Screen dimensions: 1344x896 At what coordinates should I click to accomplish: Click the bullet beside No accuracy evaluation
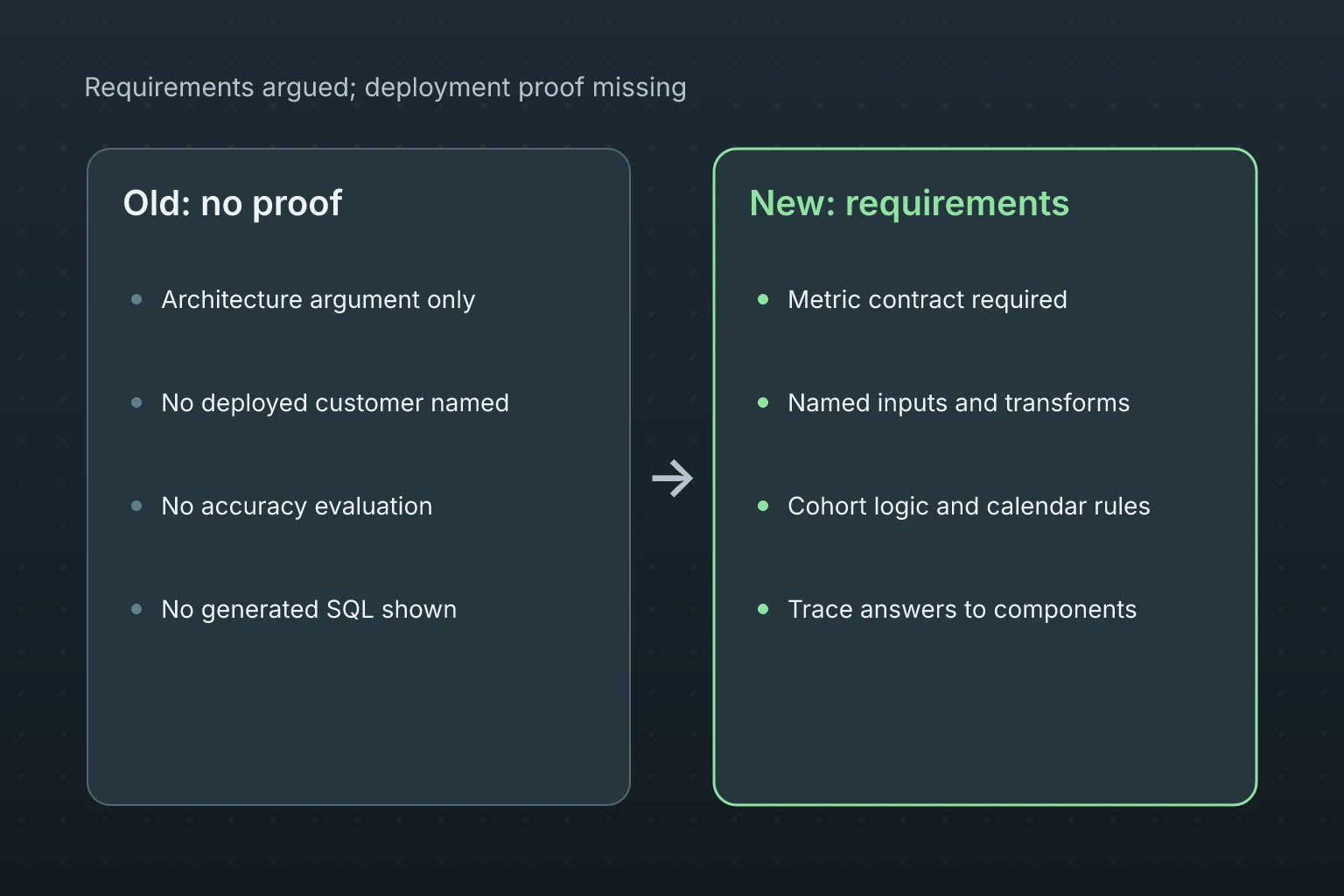coord(136,506)
